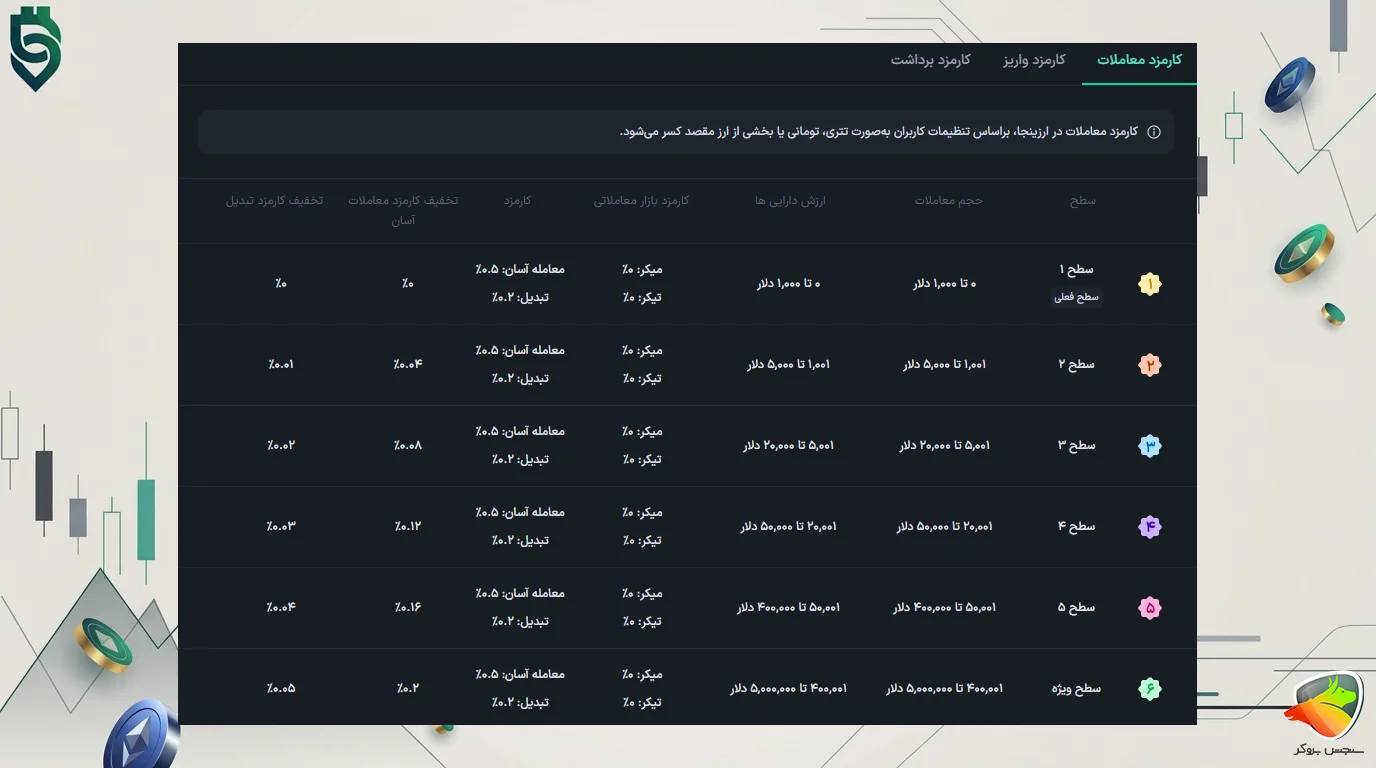This screenshot has height=768, width=1376.
Task: Click the تبدیل fee in level 4 row
Action: [x=520, y=541]
